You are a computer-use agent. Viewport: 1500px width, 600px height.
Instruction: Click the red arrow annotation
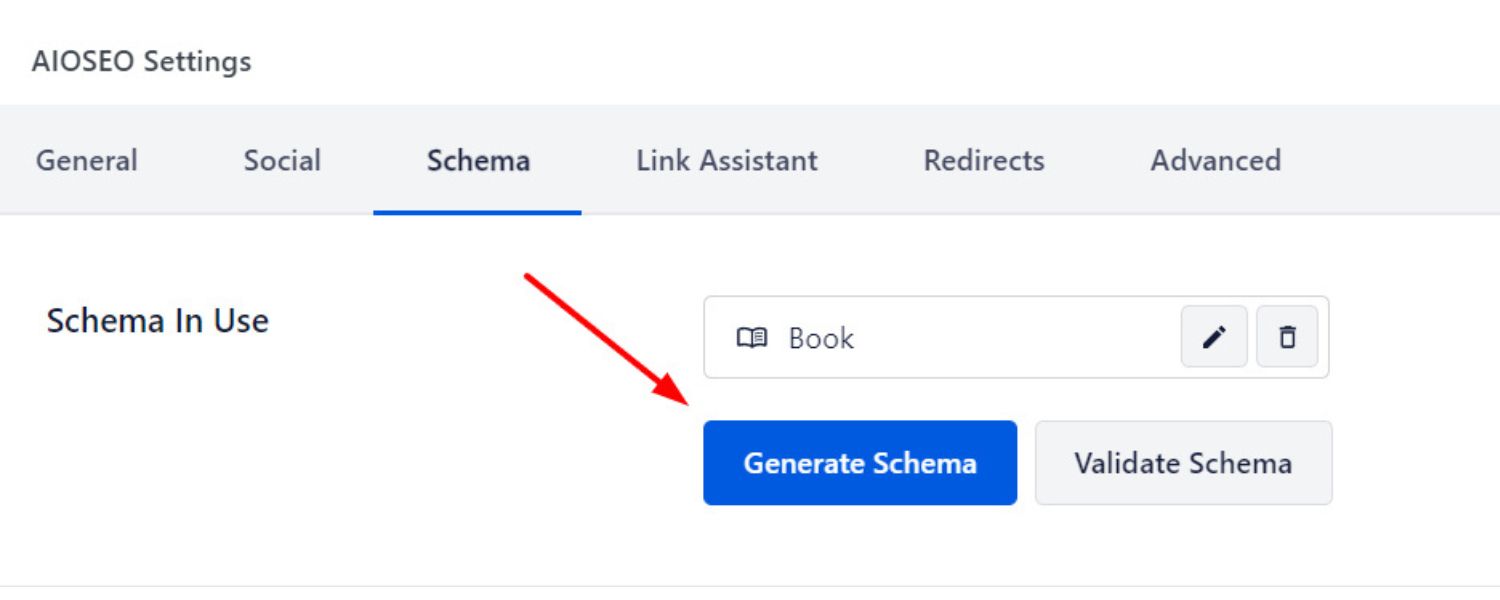[x=600, y=335]
